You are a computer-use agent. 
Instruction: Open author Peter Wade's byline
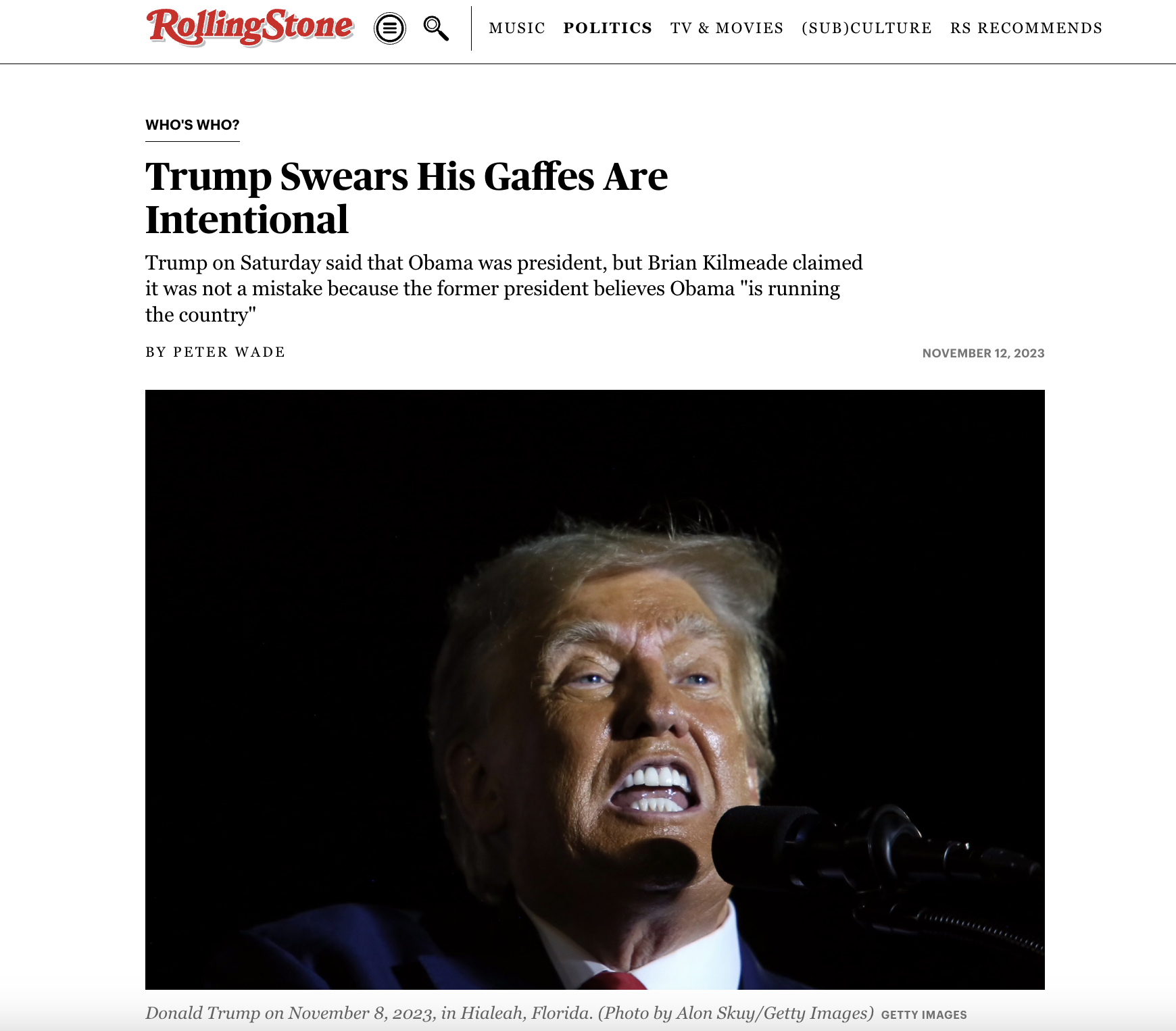[229, 352]
